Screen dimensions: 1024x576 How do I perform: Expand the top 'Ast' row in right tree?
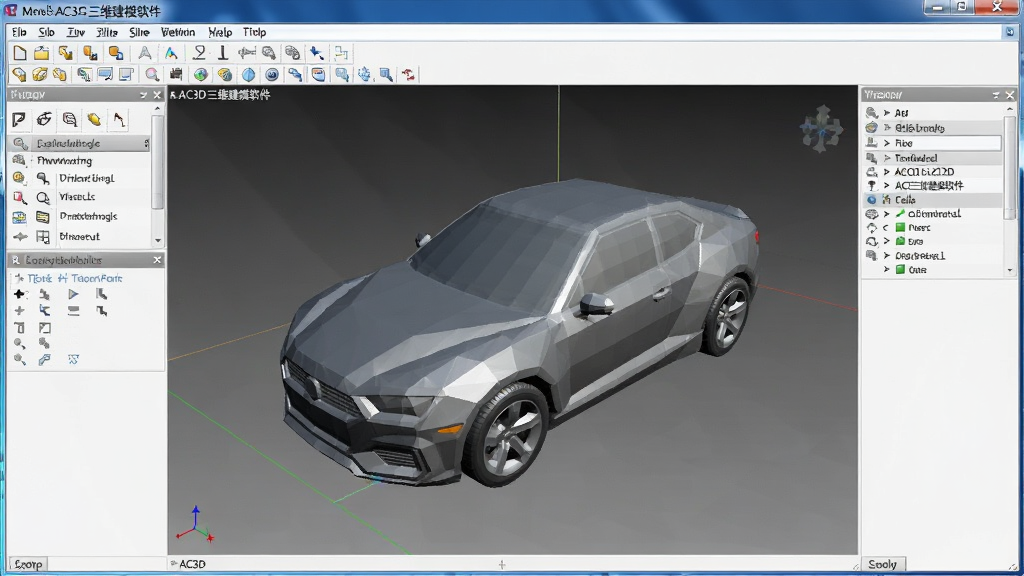(887, 113)
